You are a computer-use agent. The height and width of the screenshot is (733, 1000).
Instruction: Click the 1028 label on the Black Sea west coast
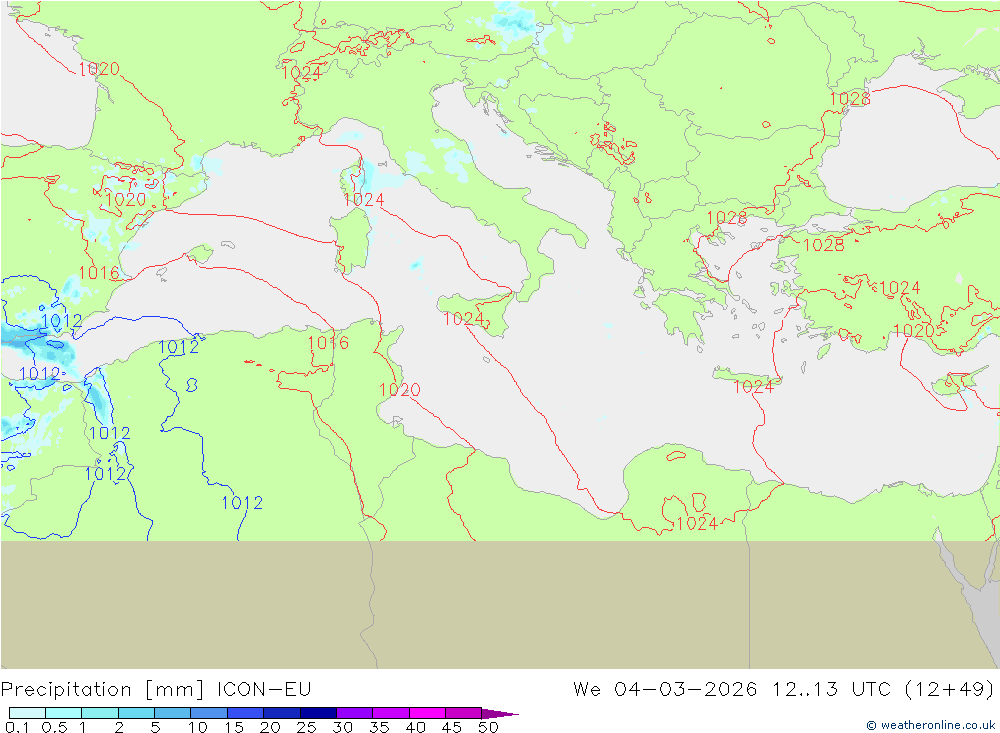849,99
